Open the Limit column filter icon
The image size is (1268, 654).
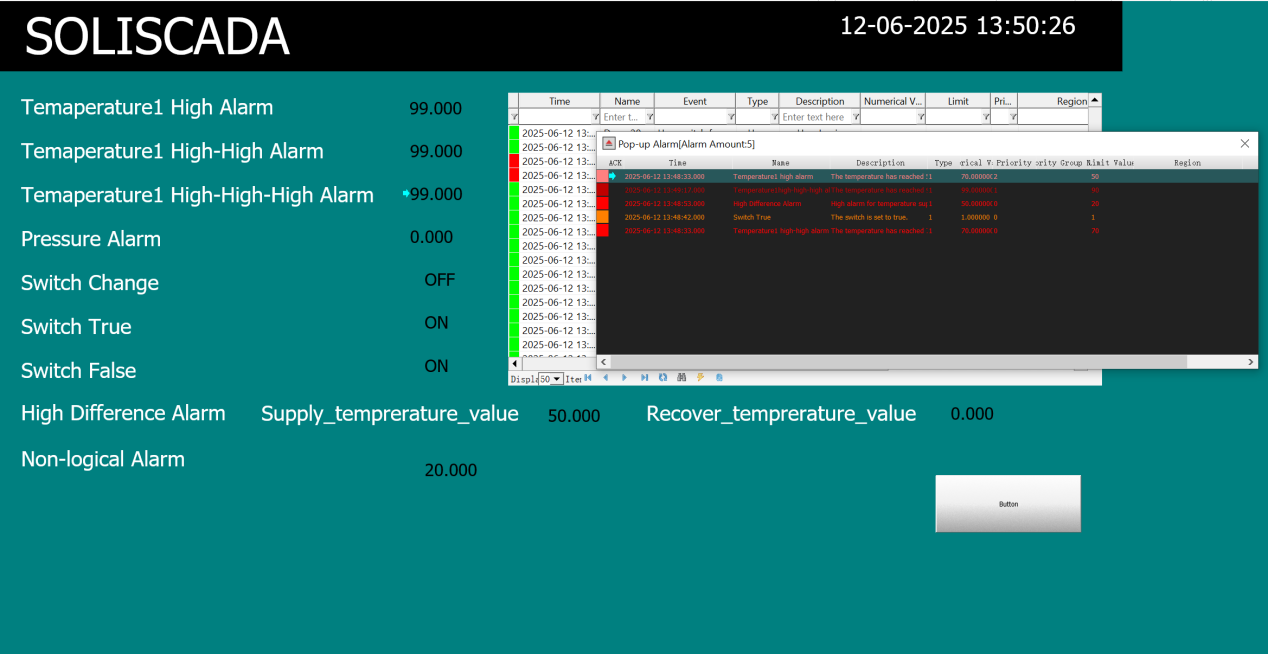tap(985, 117)
